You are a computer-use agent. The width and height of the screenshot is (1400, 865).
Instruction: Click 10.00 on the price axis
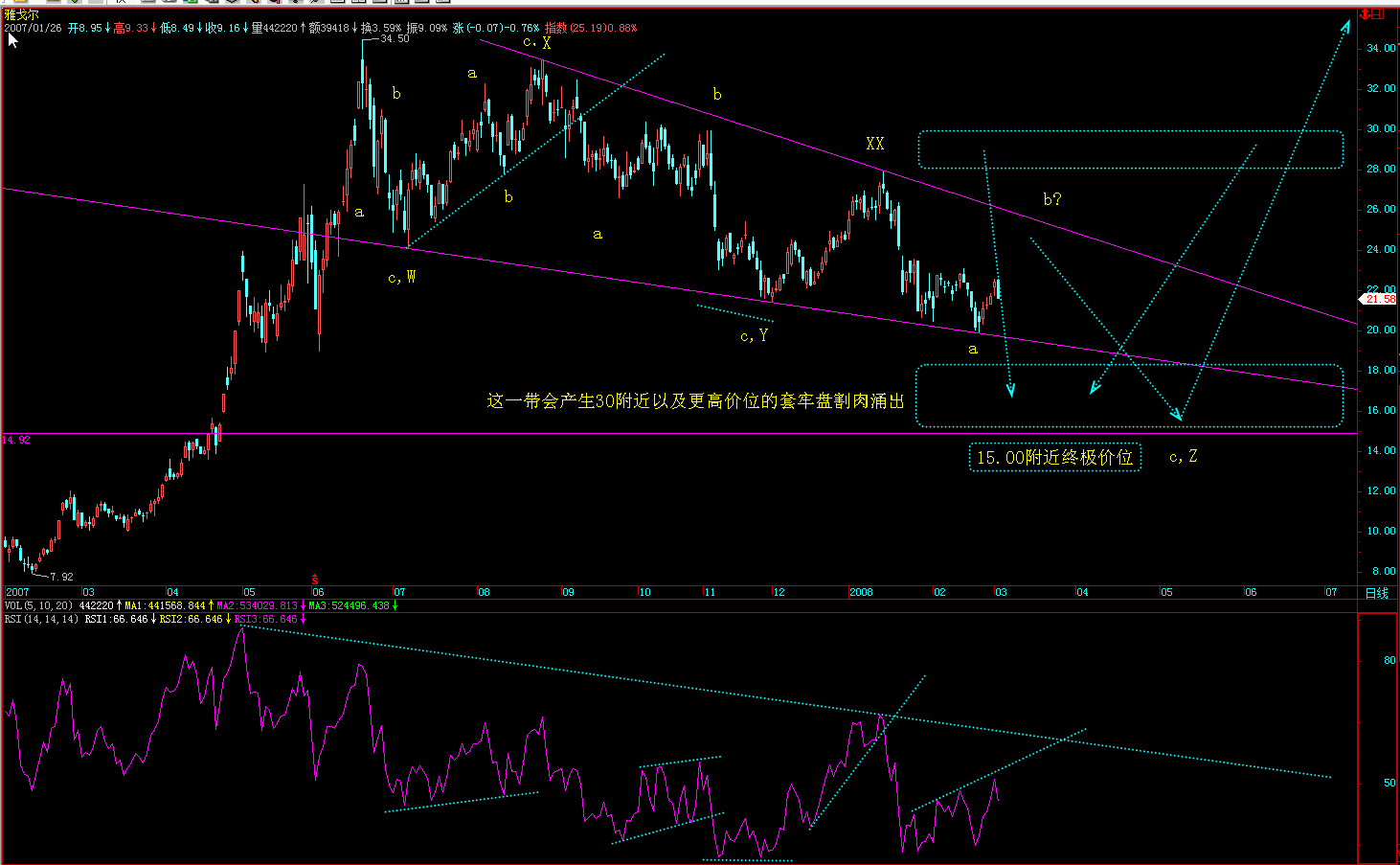1382,531
